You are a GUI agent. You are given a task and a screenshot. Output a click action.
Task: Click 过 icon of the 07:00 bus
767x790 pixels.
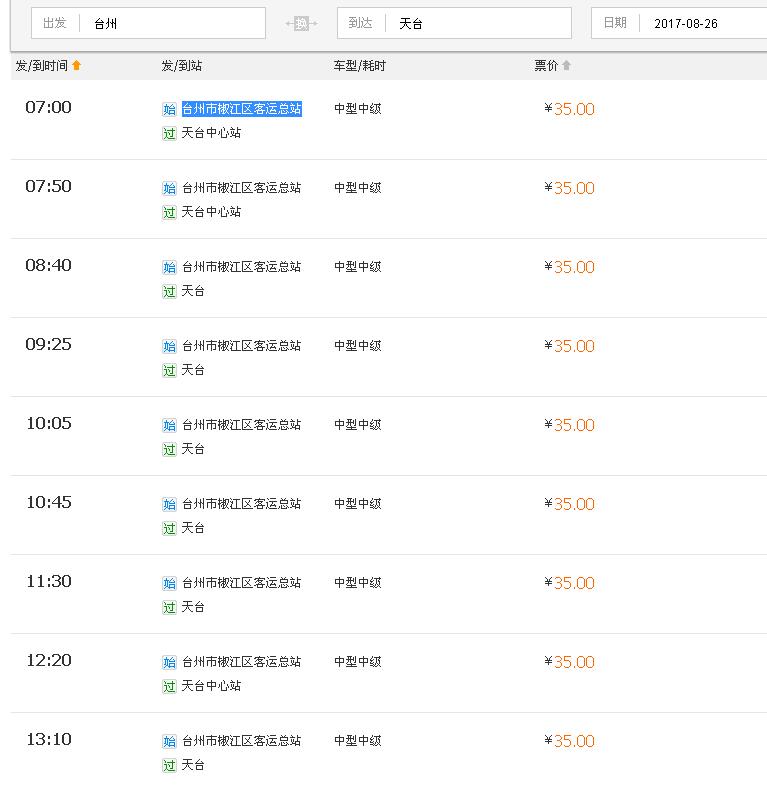click(169, 133)
